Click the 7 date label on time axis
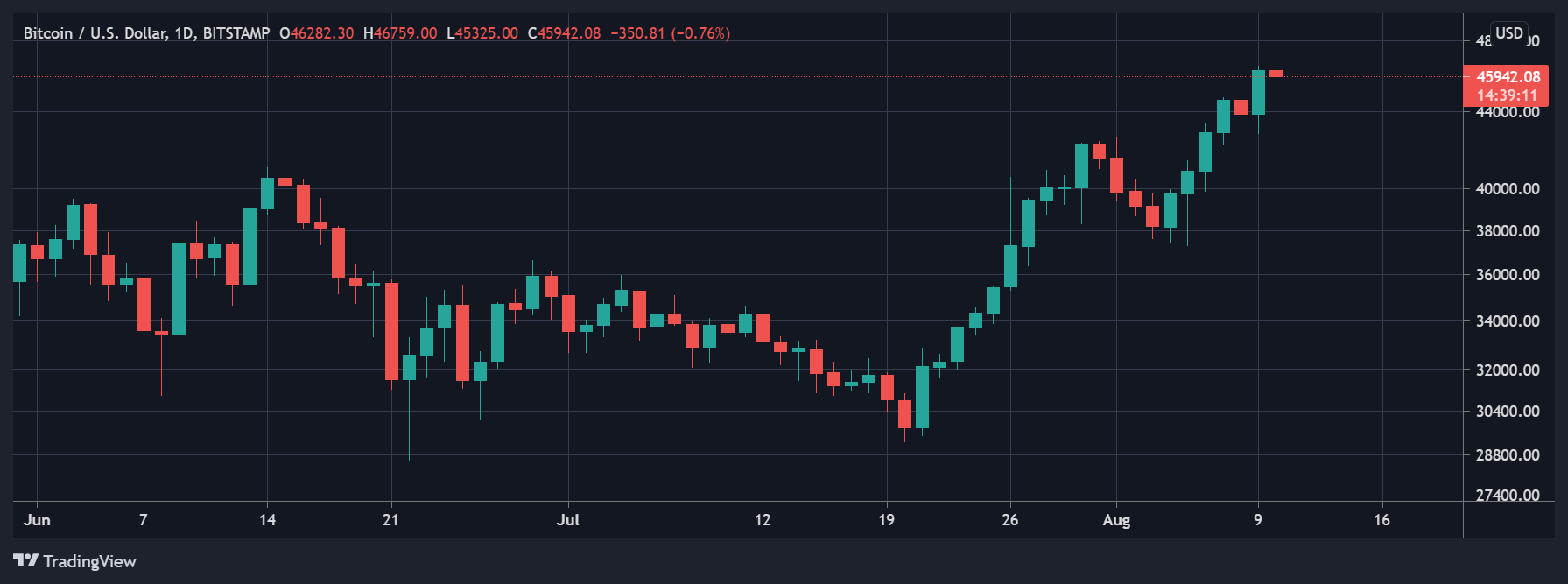The height and width of the screenshot is (584, 1568). [x=144, y=520]
